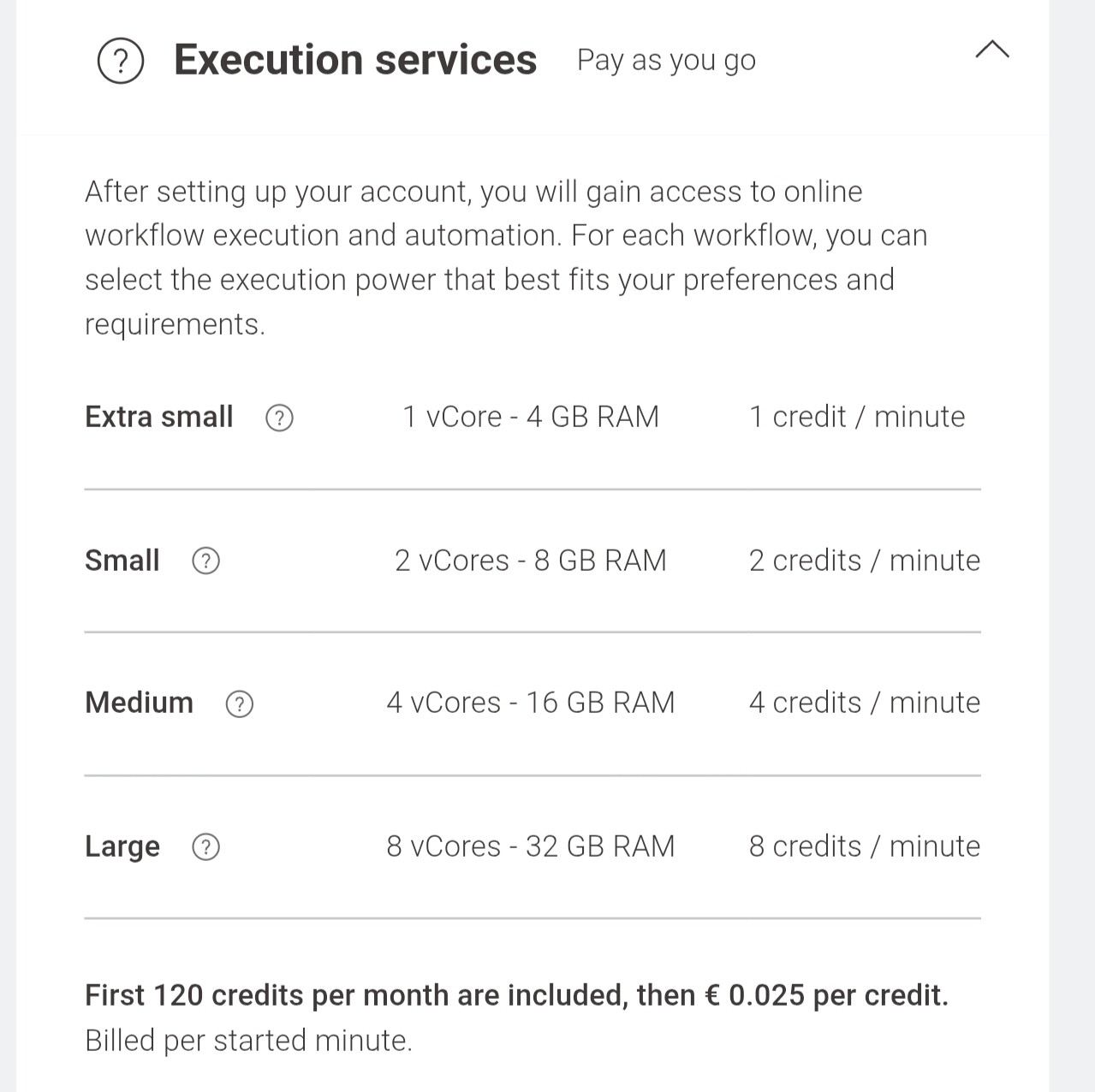1095x1092 pixels.
Task: Select the Medium tier name
Action: 139,703
